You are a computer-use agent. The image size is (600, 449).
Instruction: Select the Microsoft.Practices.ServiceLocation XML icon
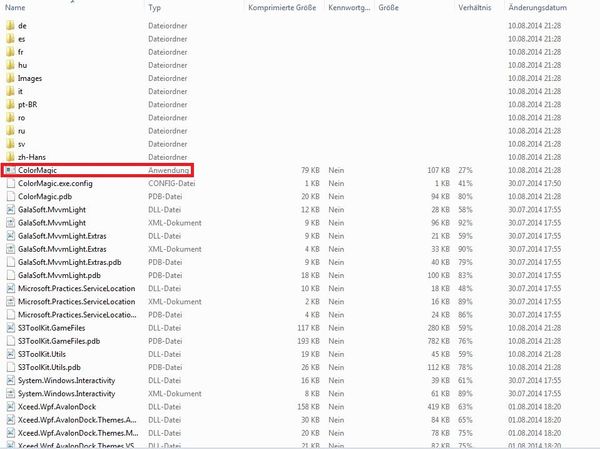tap(11, 302)
